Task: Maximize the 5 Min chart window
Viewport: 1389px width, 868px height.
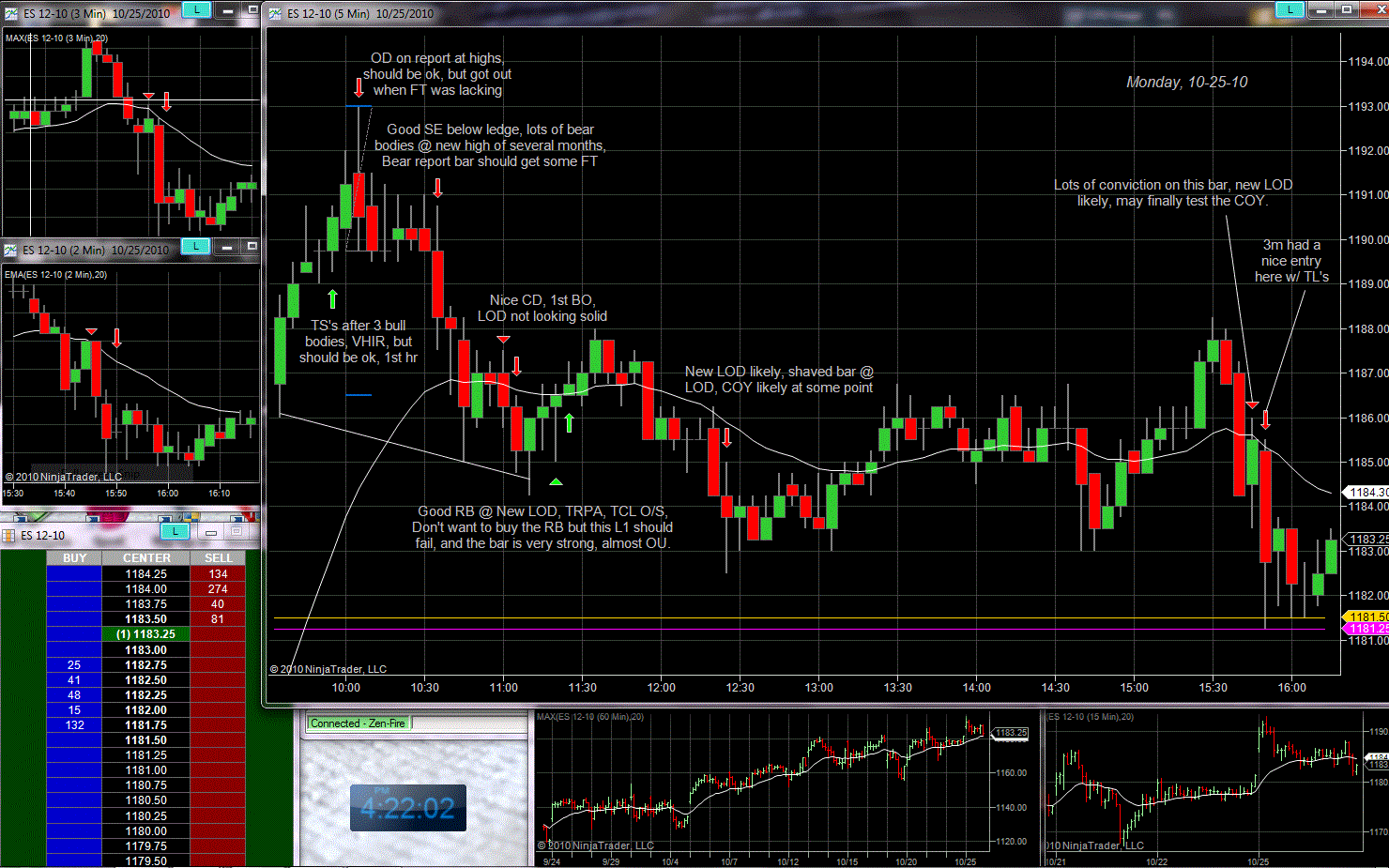Action: (1347, 9)
